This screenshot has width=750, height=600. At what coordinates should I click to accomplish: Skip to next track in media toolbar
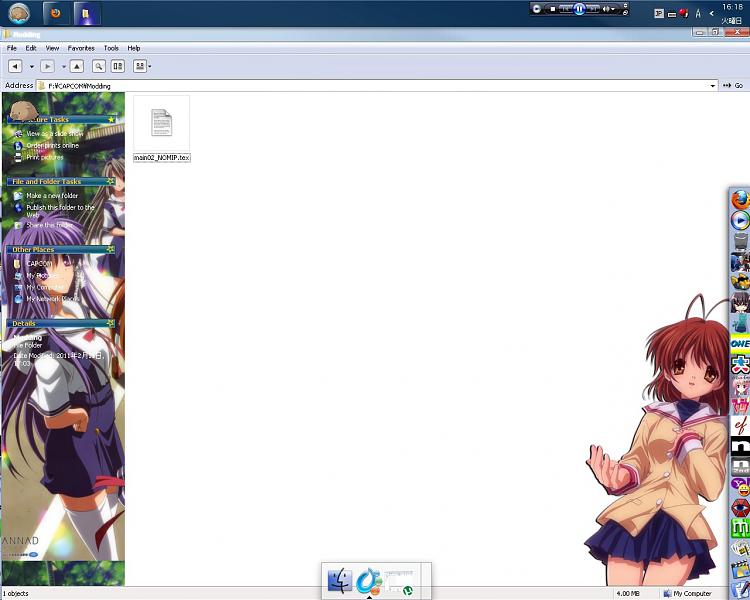(593, 9)
